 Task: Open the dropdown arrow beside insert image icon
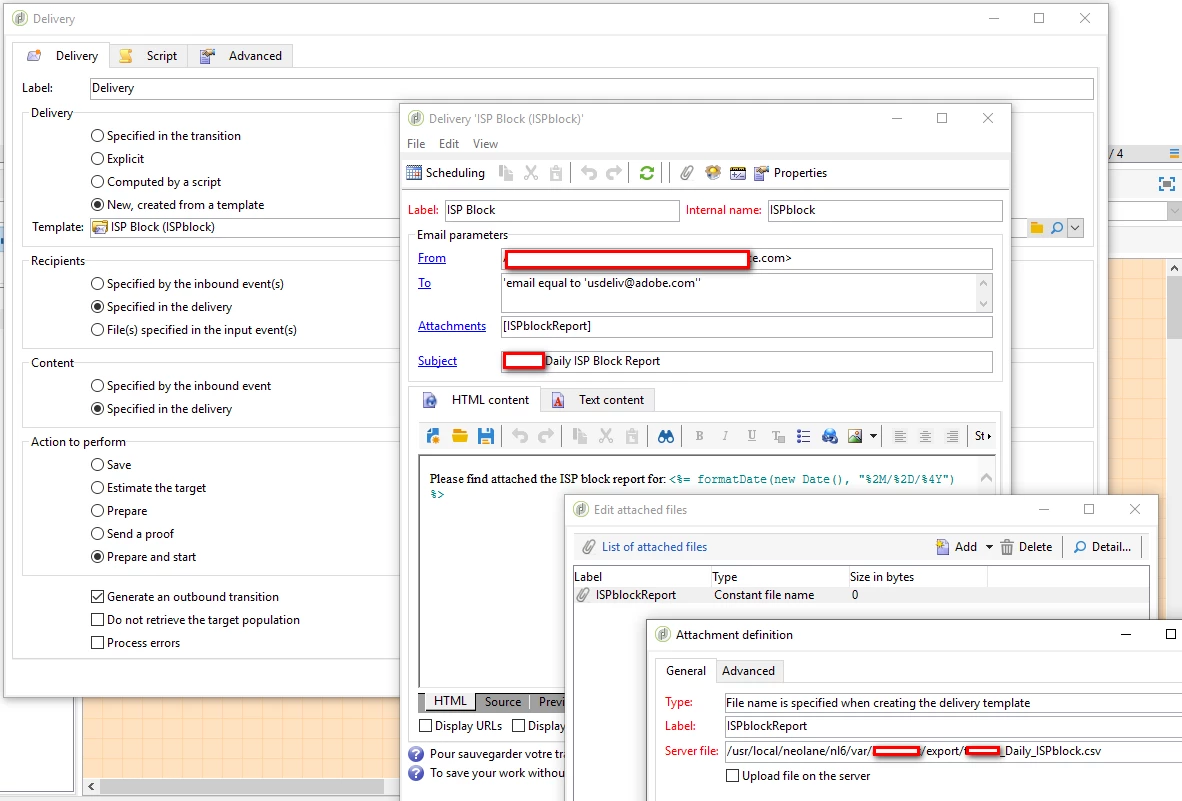pyautogui.click(x=874, y=436)
